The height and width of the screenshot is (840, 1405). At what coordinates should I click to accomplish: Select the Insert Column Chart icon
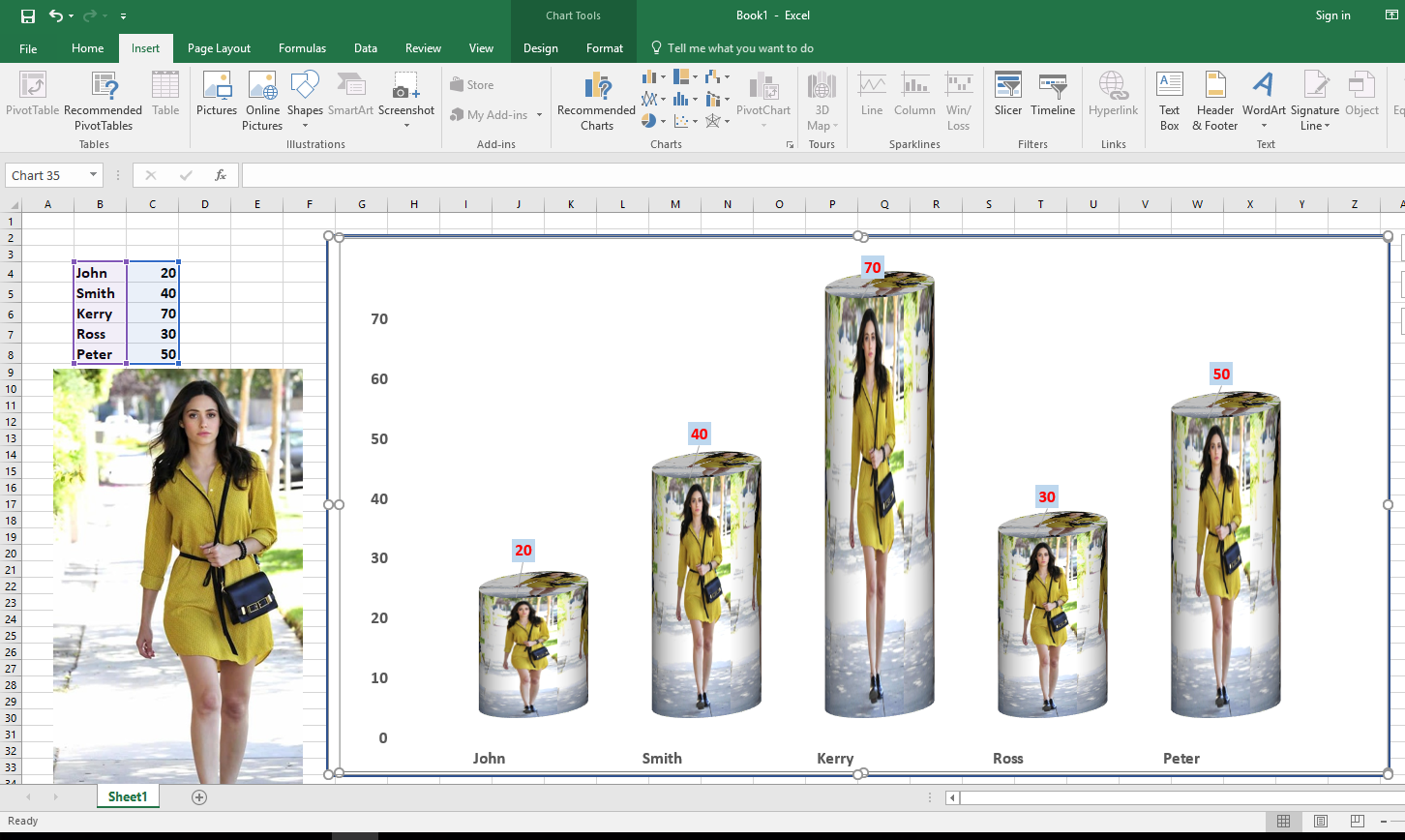pyautogui.click(x=649, y=75)
